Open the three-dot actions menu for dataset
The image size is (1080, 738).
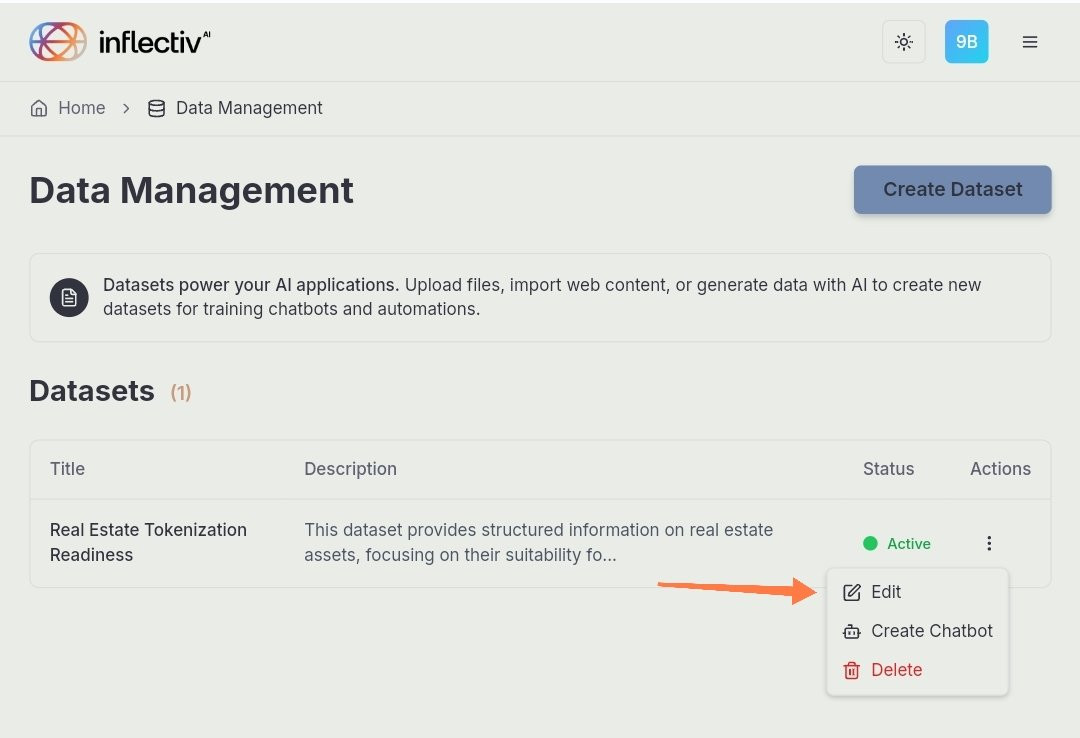click(989, 544)
